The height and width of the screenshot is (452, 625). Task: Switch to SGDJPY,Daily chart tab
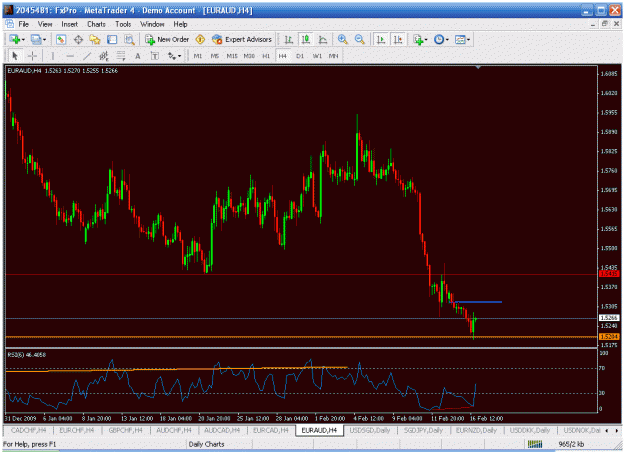point(423,430)
